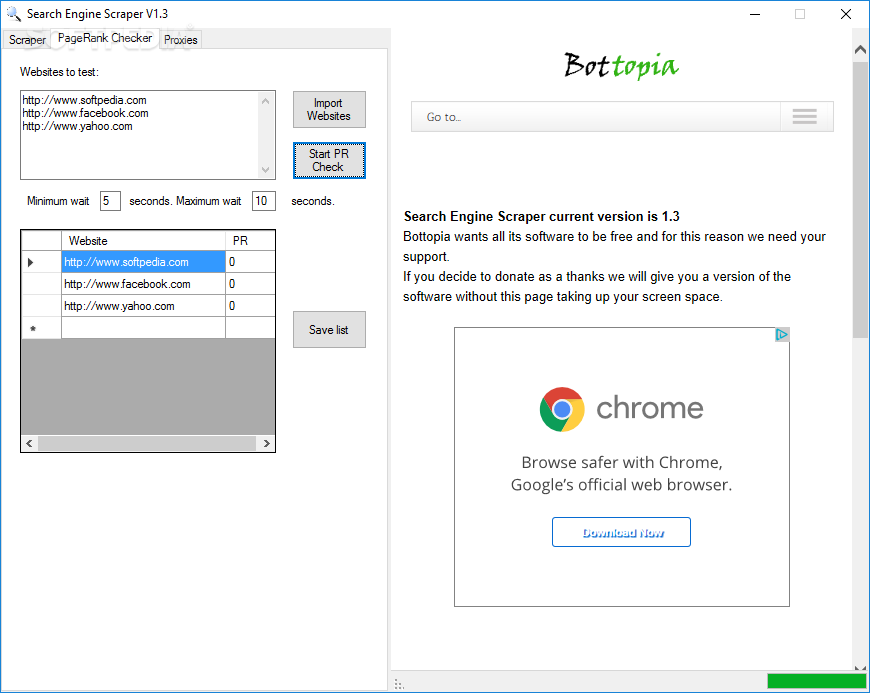The width and height of the screenshot is (870, 693).
Task: Select the PageRank Checker tab
Action: pos(105,38)
